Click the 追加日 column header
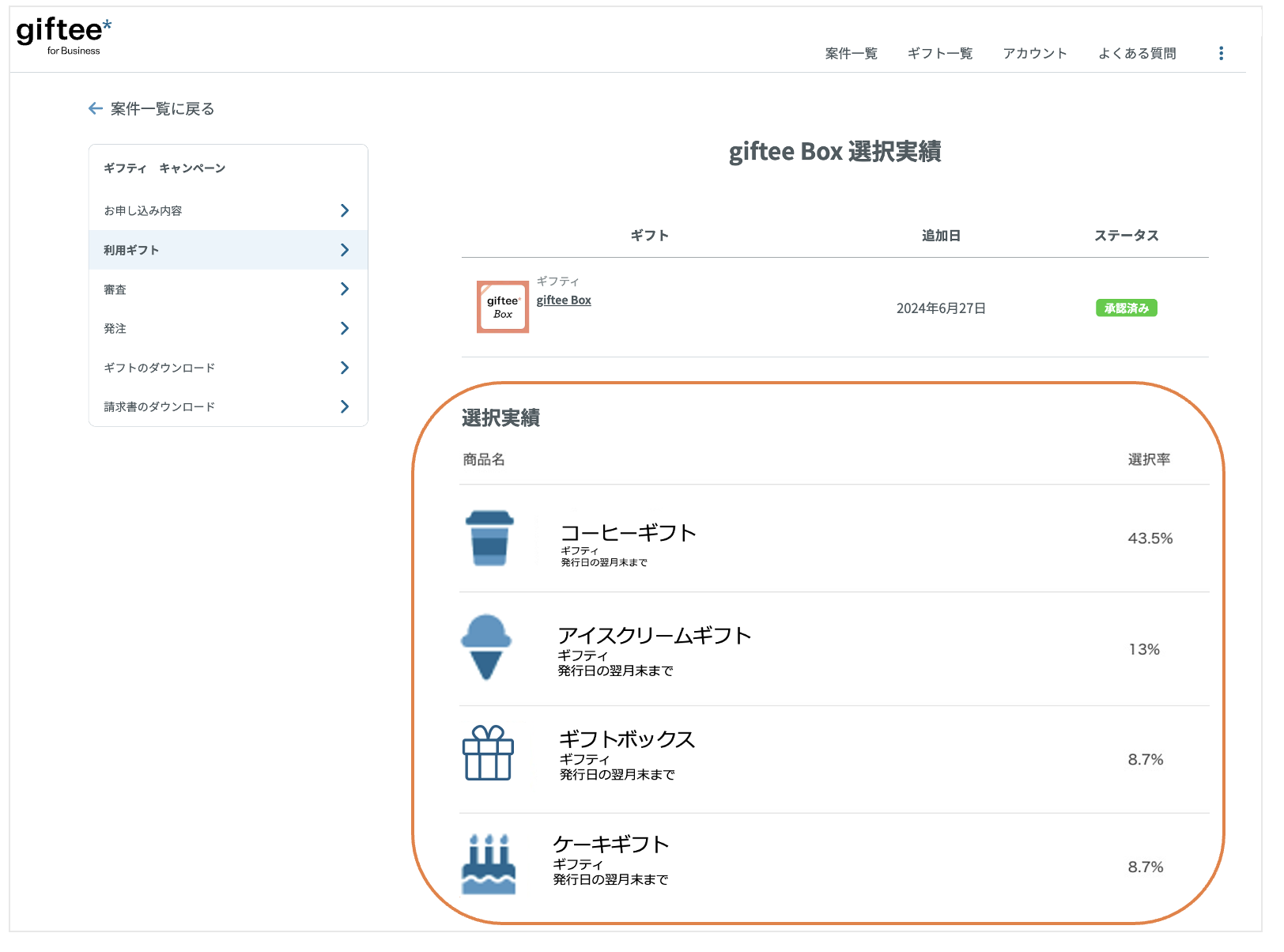Image resolution: width=1284 pixels, height=952 pixels. click(941, 236)
